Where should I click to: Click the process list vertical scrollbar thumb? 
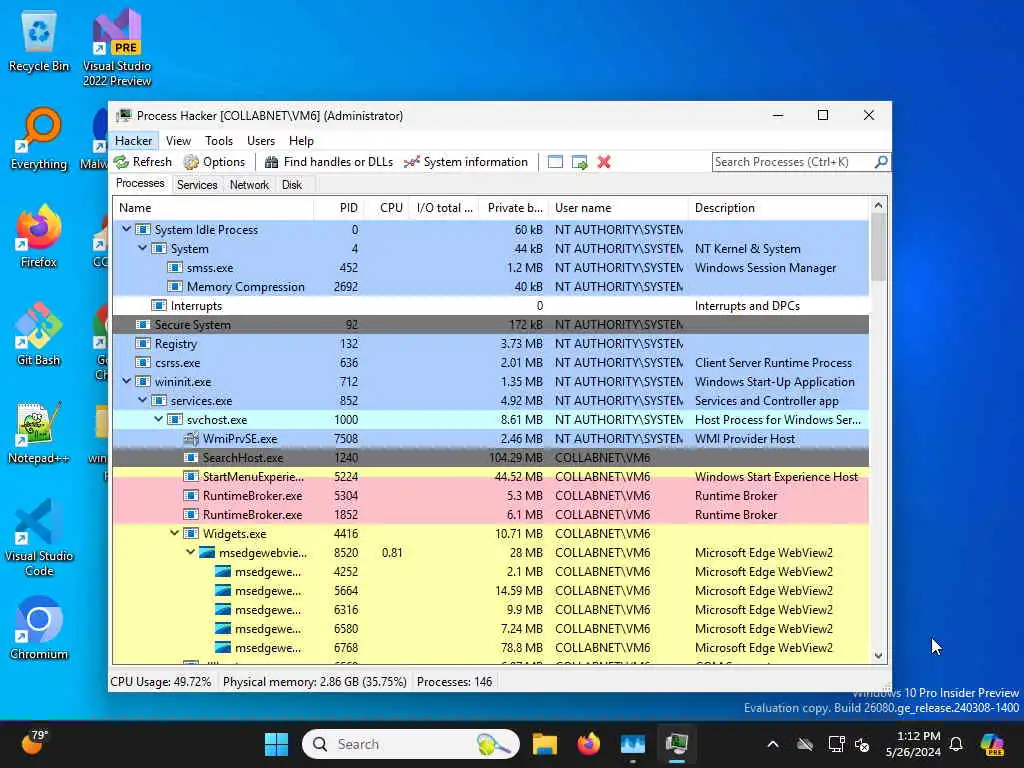[x=878, y=247]
